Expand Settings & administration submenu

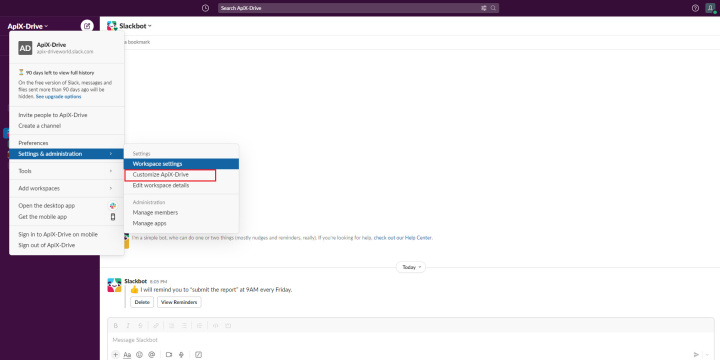point(66,154)
